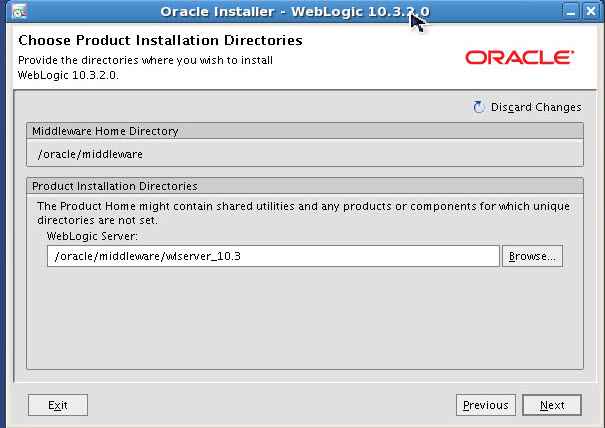Image resolution: width=605 pixels, height=428 pixels.
Task: Browse for the WebLogic Server directory
Action: pyautogui.click(x=532, y=256)
